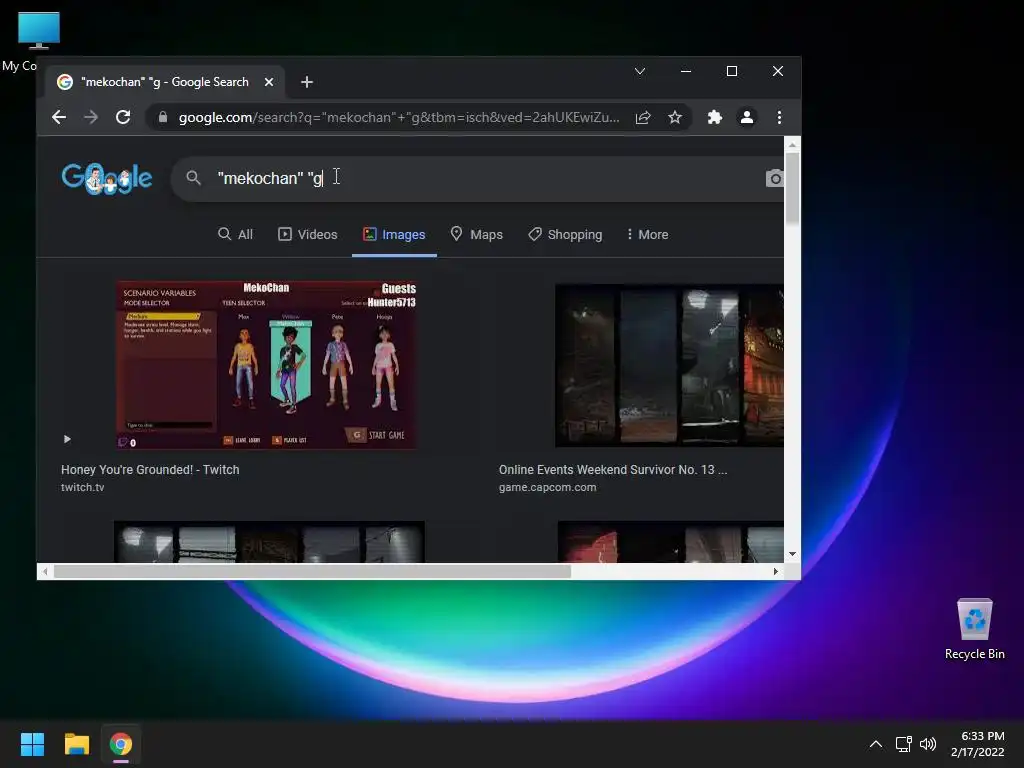The width and height of the screenshot is (1024, 768).
Task: Click the vertical scrollbar thumb
Action: [x=792, y=188]
